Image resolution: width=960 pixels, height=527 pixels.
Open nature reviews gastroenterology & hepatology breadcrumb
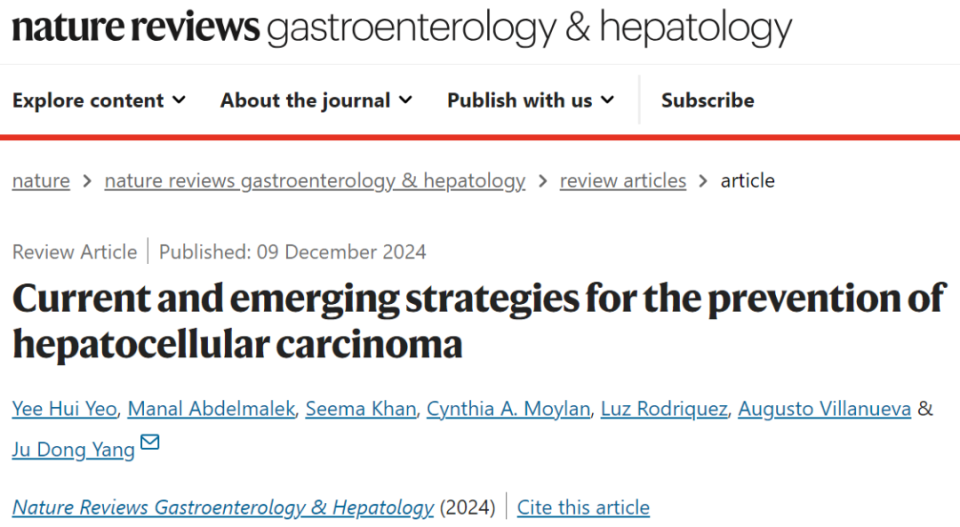coord(314,181)
